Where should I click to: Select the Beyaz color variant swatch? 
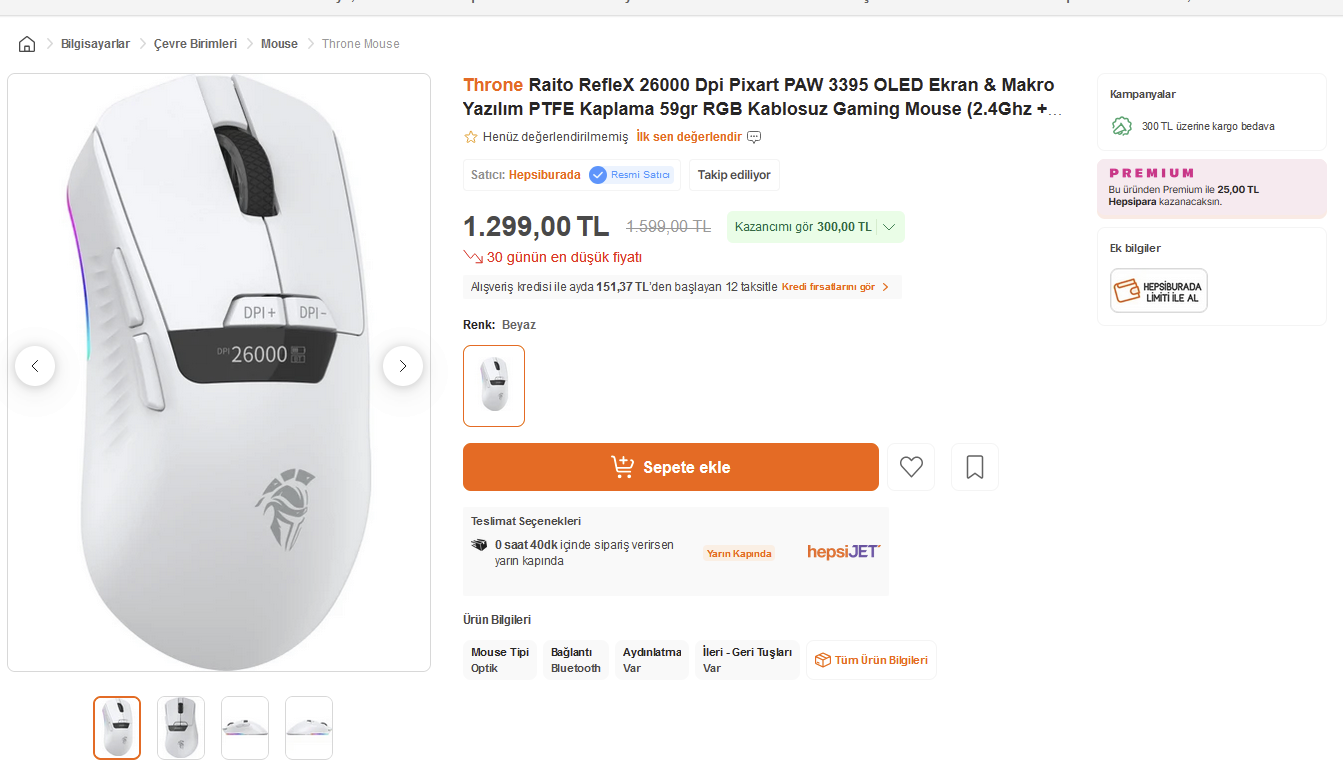click(494, 386)
